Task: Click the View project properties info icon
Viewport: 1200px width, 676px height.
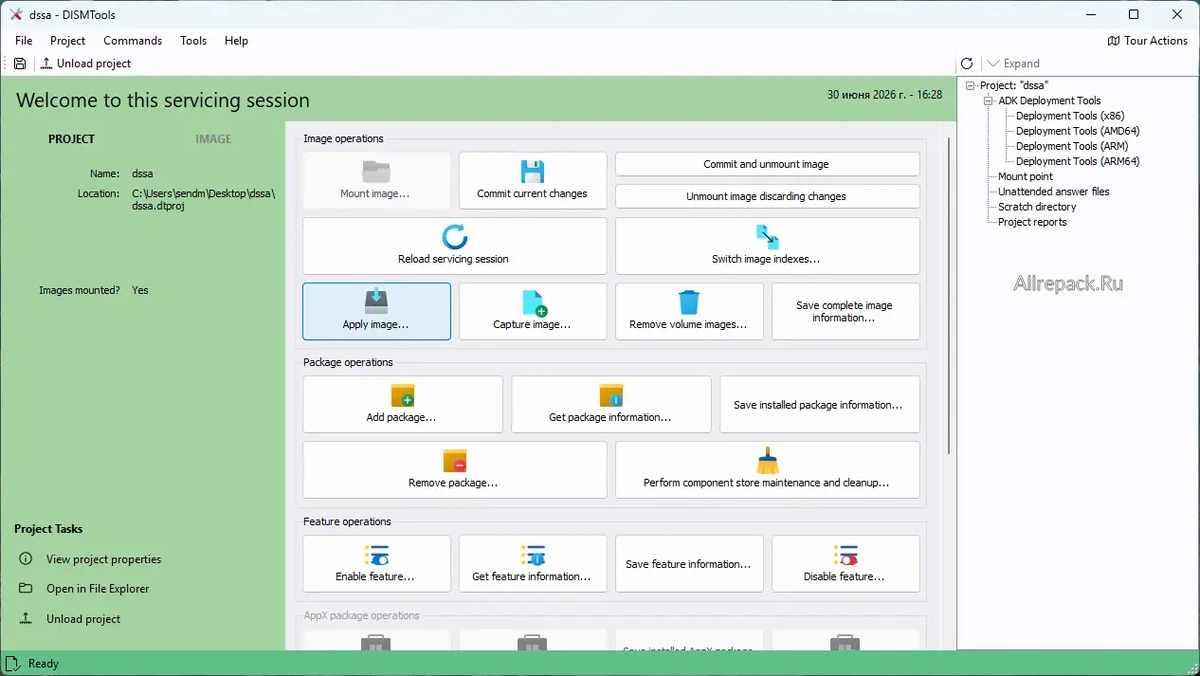Action: [25, 559]
